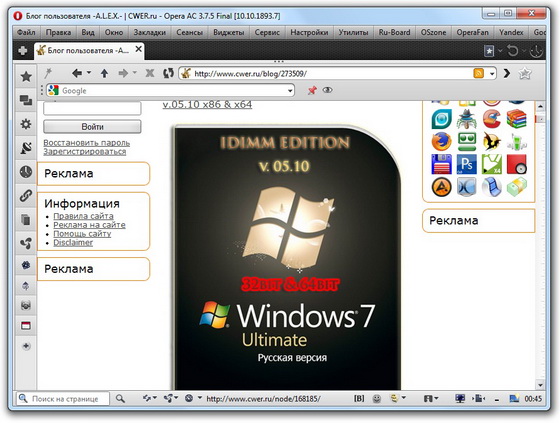Click the page scrollbar down arrow

coord(540,385)
